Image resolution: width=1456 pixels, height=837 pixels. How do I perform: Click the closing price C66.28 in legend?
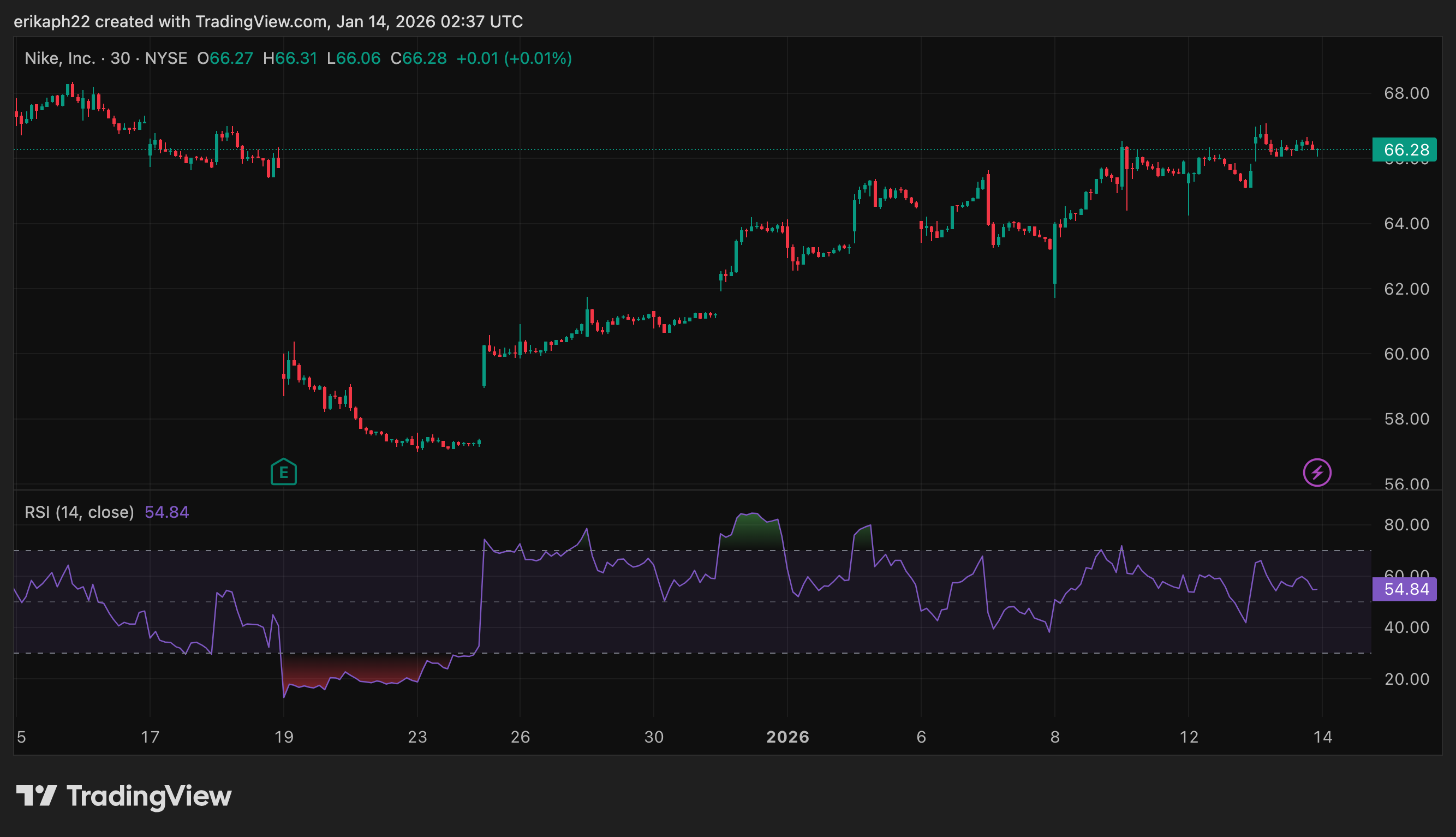tap(419, 58)
